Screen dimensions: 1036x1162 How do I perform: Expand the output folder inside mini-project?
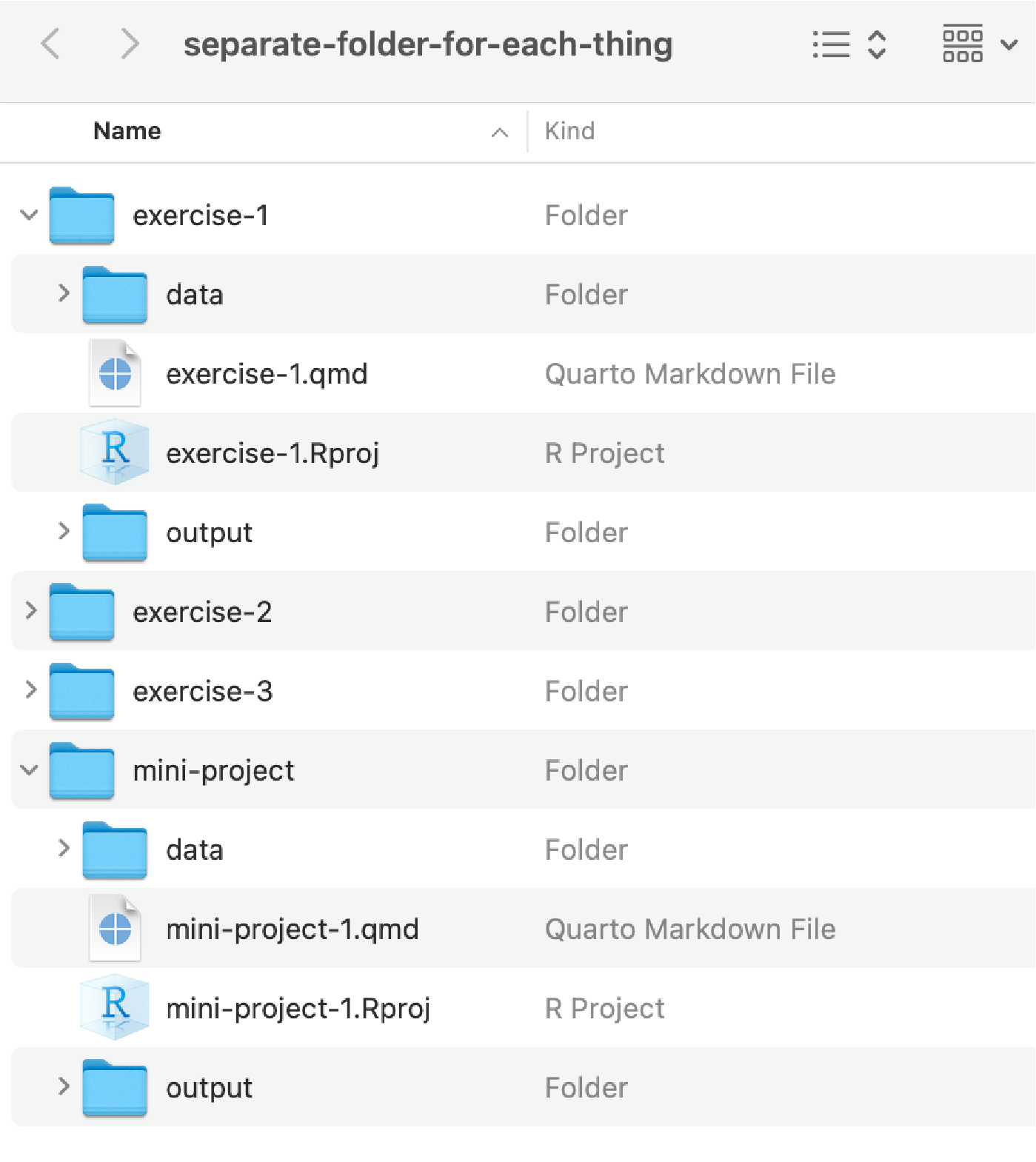[64, 1086]
